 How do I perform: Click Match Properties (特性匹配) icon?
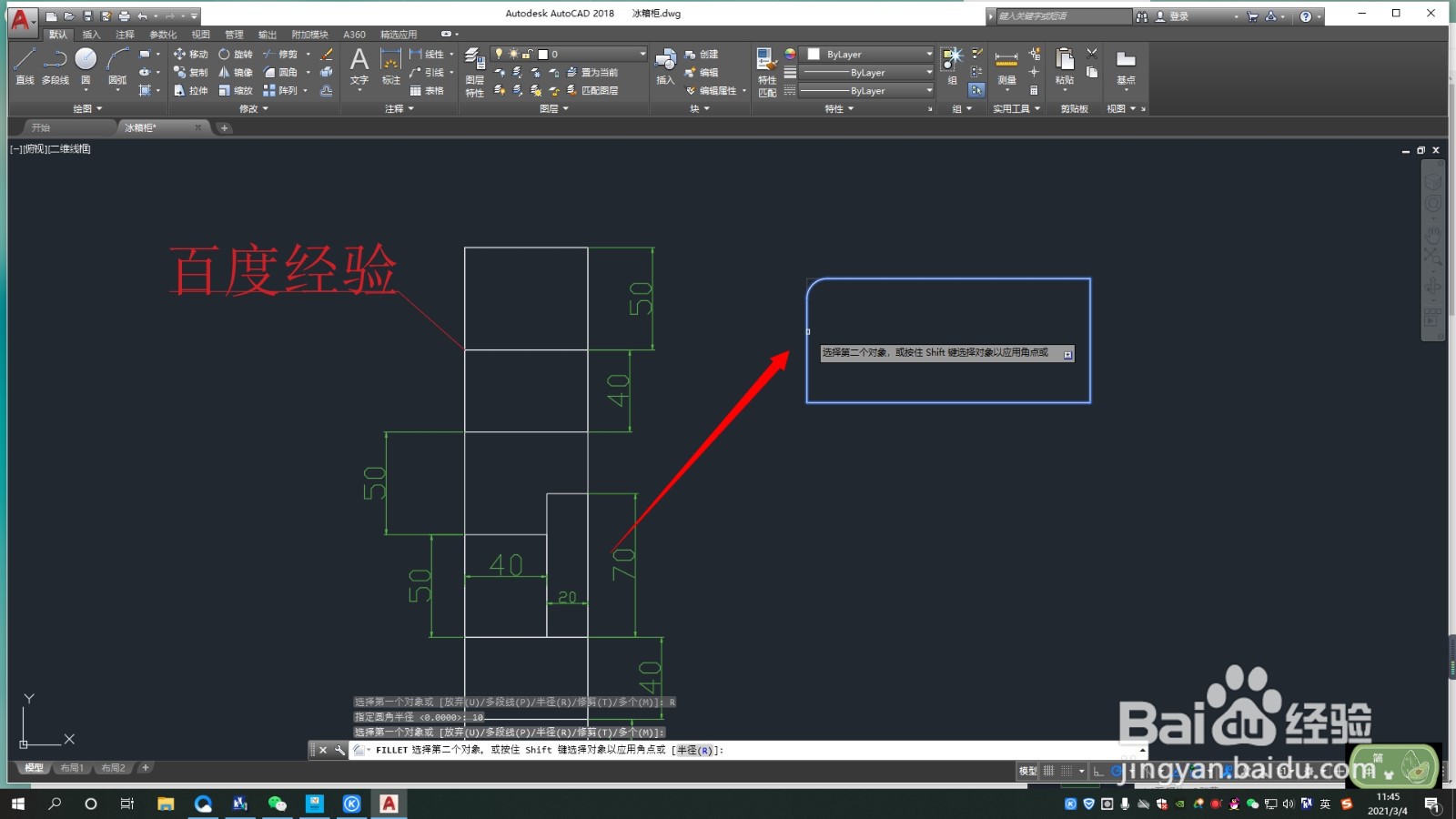coord(767,72)
